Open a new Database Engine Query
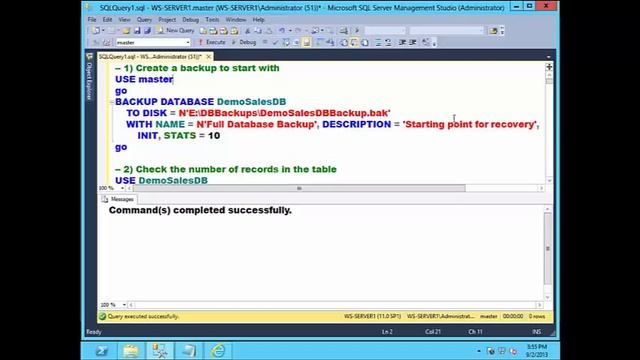 203,31
